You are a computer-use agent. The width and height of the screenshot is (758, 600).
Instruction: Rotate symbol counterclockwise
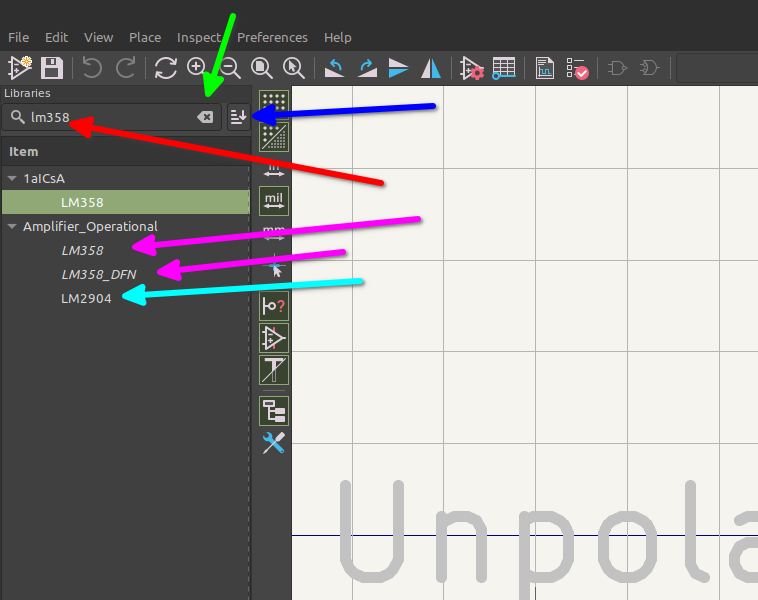coord(334,68)
